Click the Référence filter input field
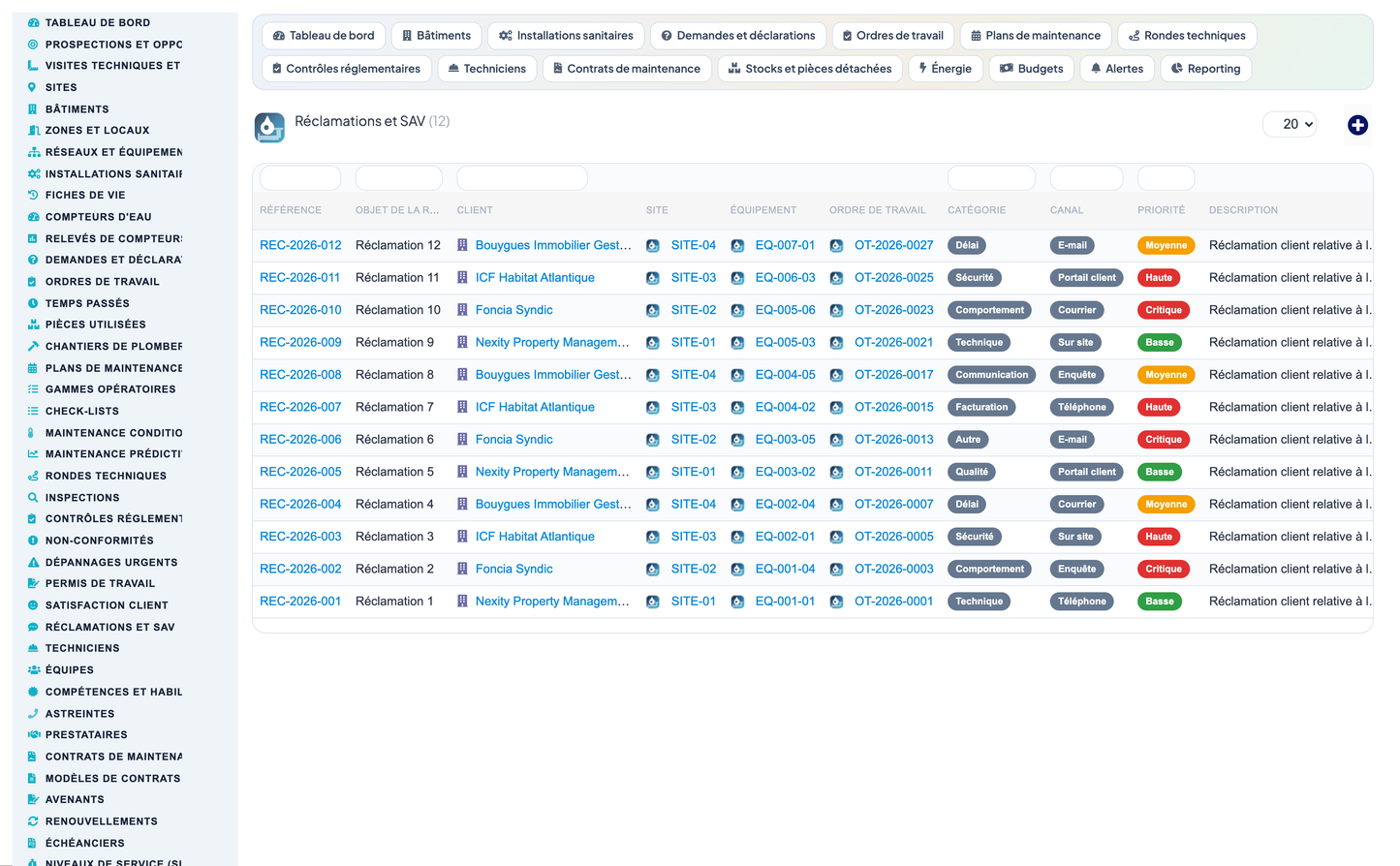This screenshot has width=1400, height=866. point(300,178)
